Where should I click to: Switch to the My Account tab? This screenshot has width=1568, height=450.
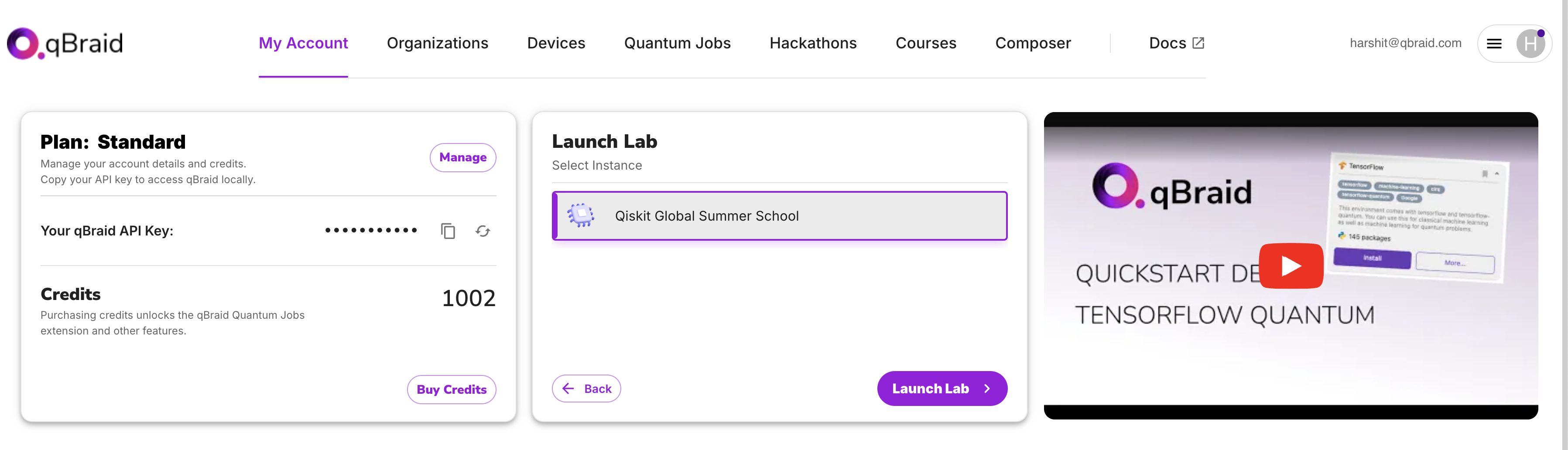303,43
